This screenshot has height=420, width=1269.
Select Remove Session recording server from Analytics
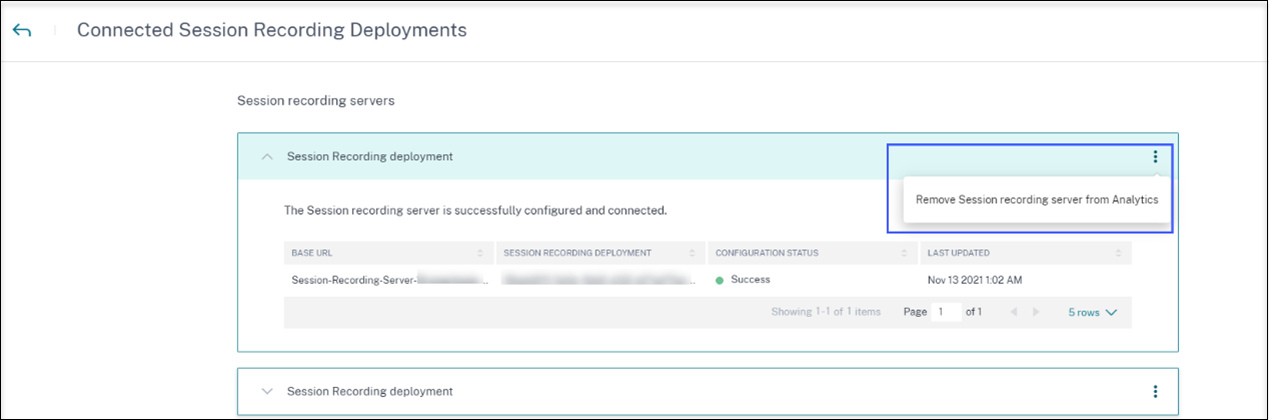click(x=1036, y=200)
